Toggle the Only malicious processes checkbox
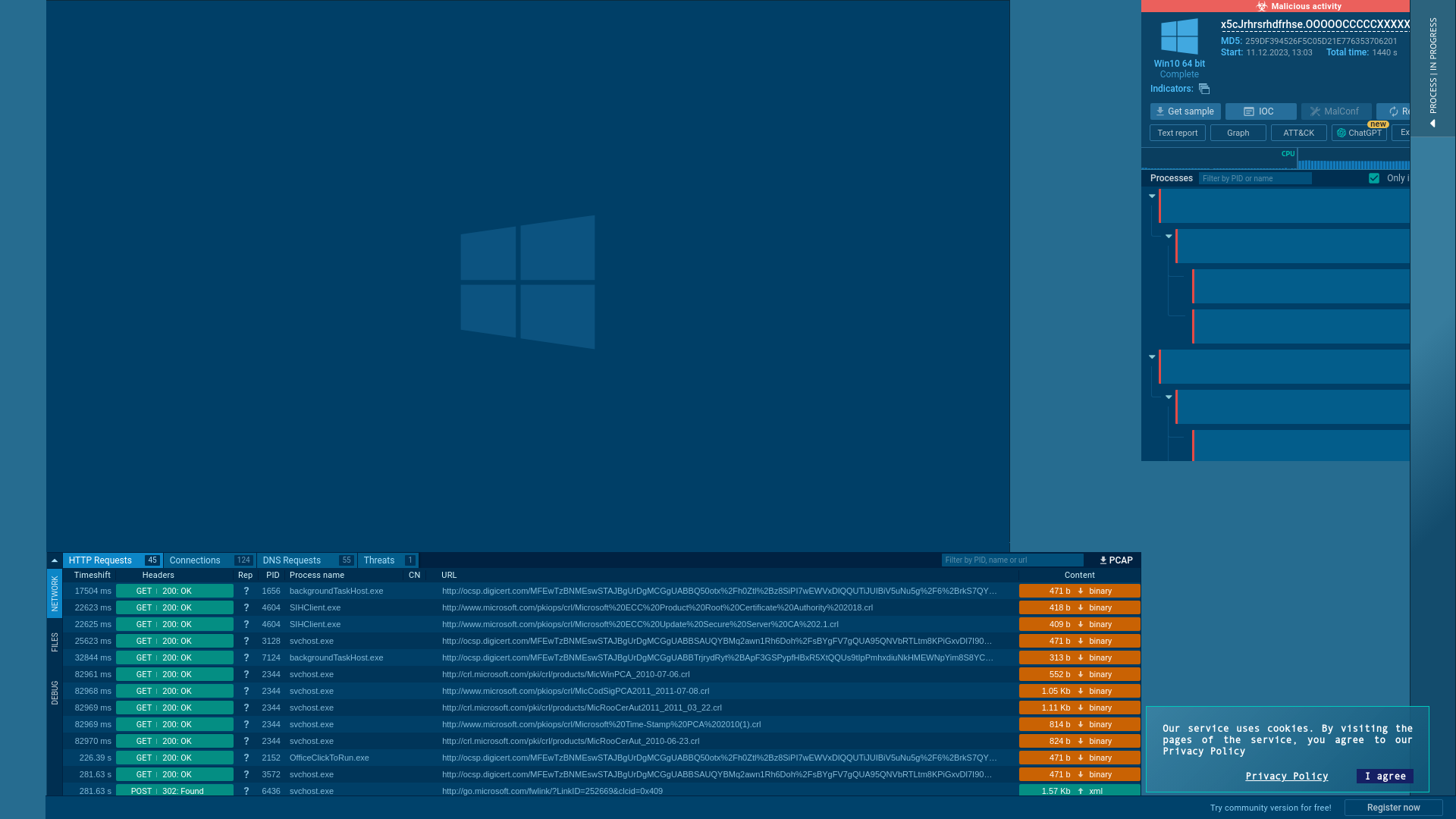The image size is (1456, 819). 1374,178
